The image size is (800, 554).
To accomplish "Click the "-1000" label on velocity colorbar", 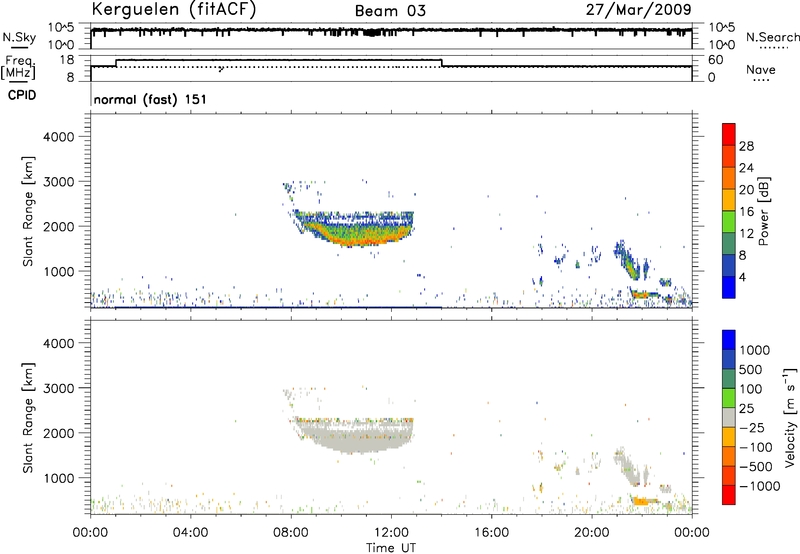I will tap(760, 486).
